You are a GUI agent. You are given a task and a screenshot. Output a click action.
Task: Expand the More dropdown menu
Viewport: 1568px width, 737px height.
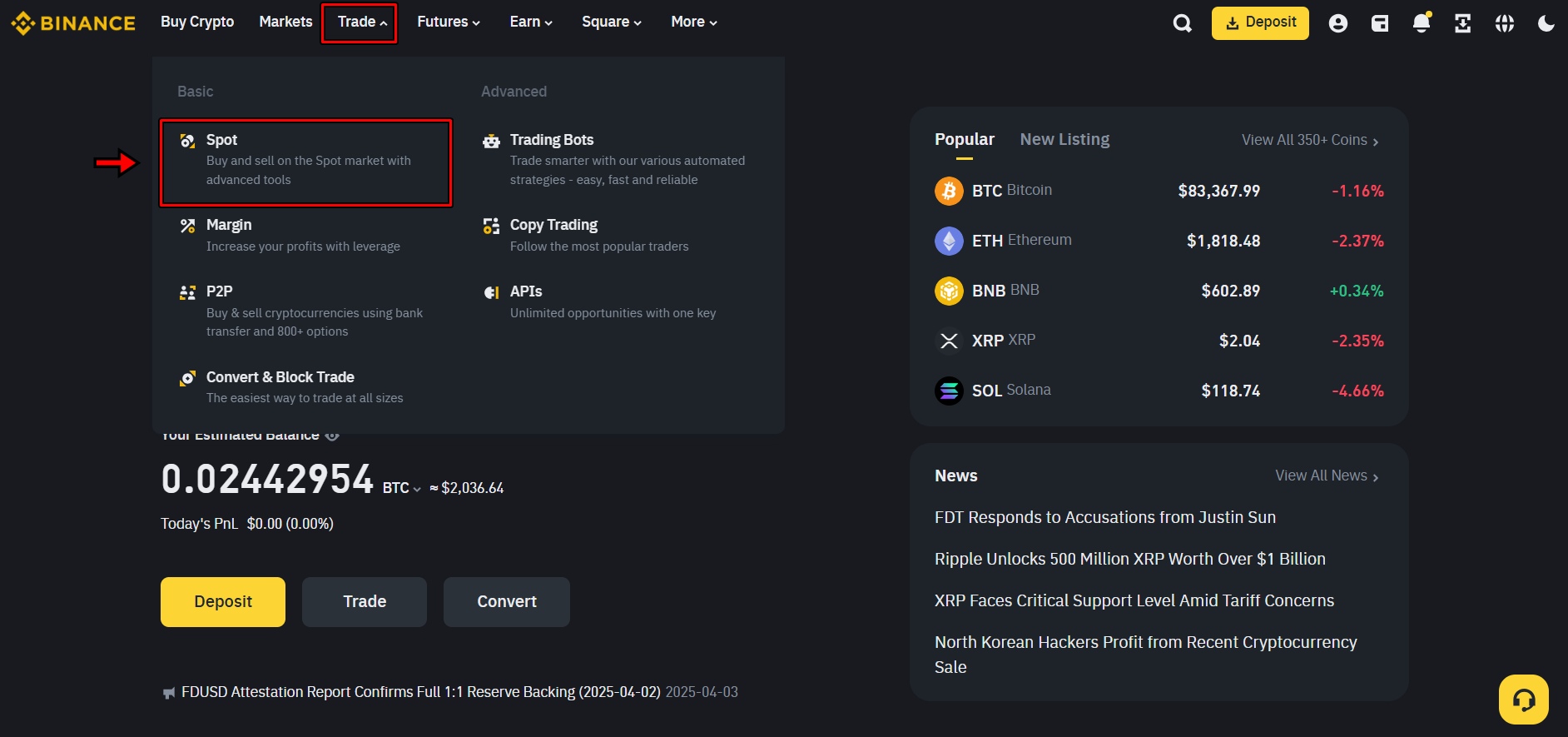[693, 22]
